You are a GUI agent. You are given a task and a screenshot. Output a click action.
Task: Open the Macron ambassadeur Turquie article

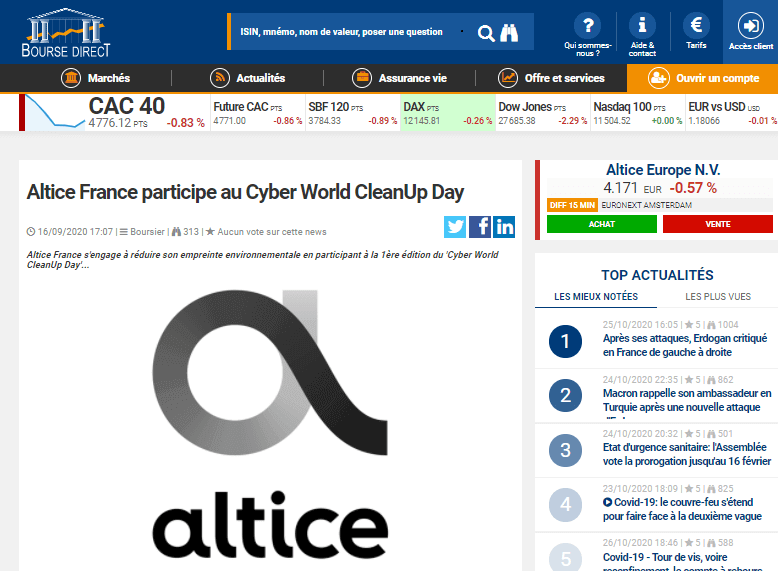click(x=687, y=400)
